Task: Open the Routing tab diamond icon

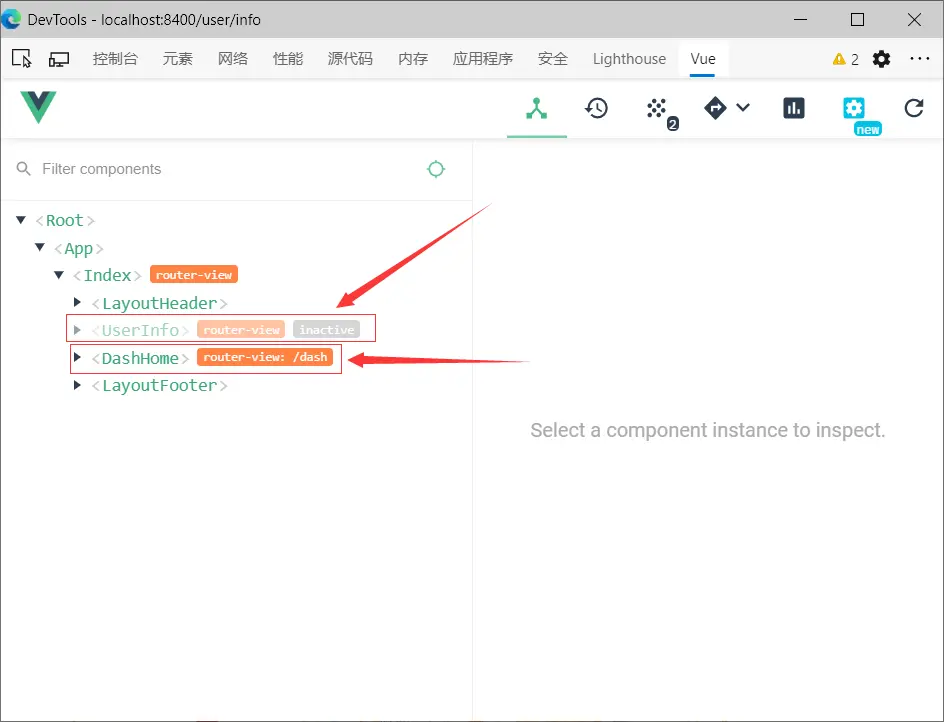Action: [x=715, y=108]
